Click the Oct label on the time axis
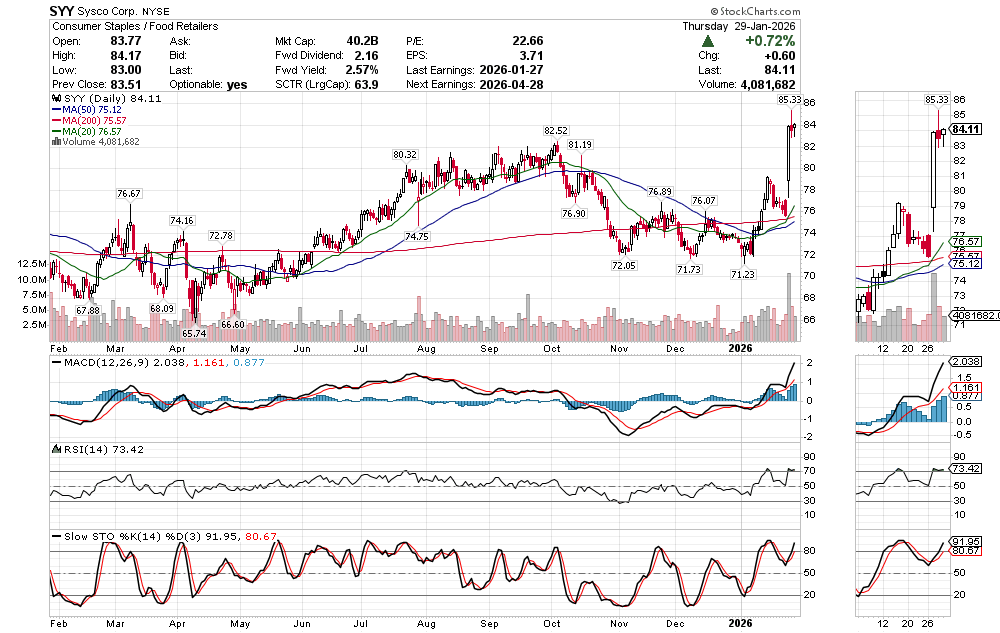 (552, 347)
